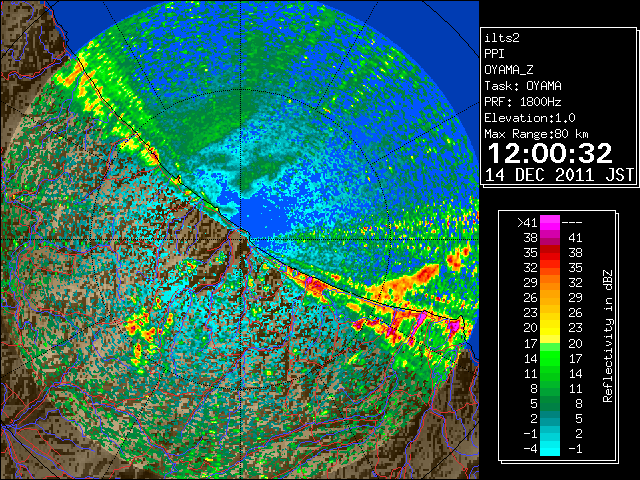Click the 'PPI' scan type text
640x480 pixels.
pos(494,54)
